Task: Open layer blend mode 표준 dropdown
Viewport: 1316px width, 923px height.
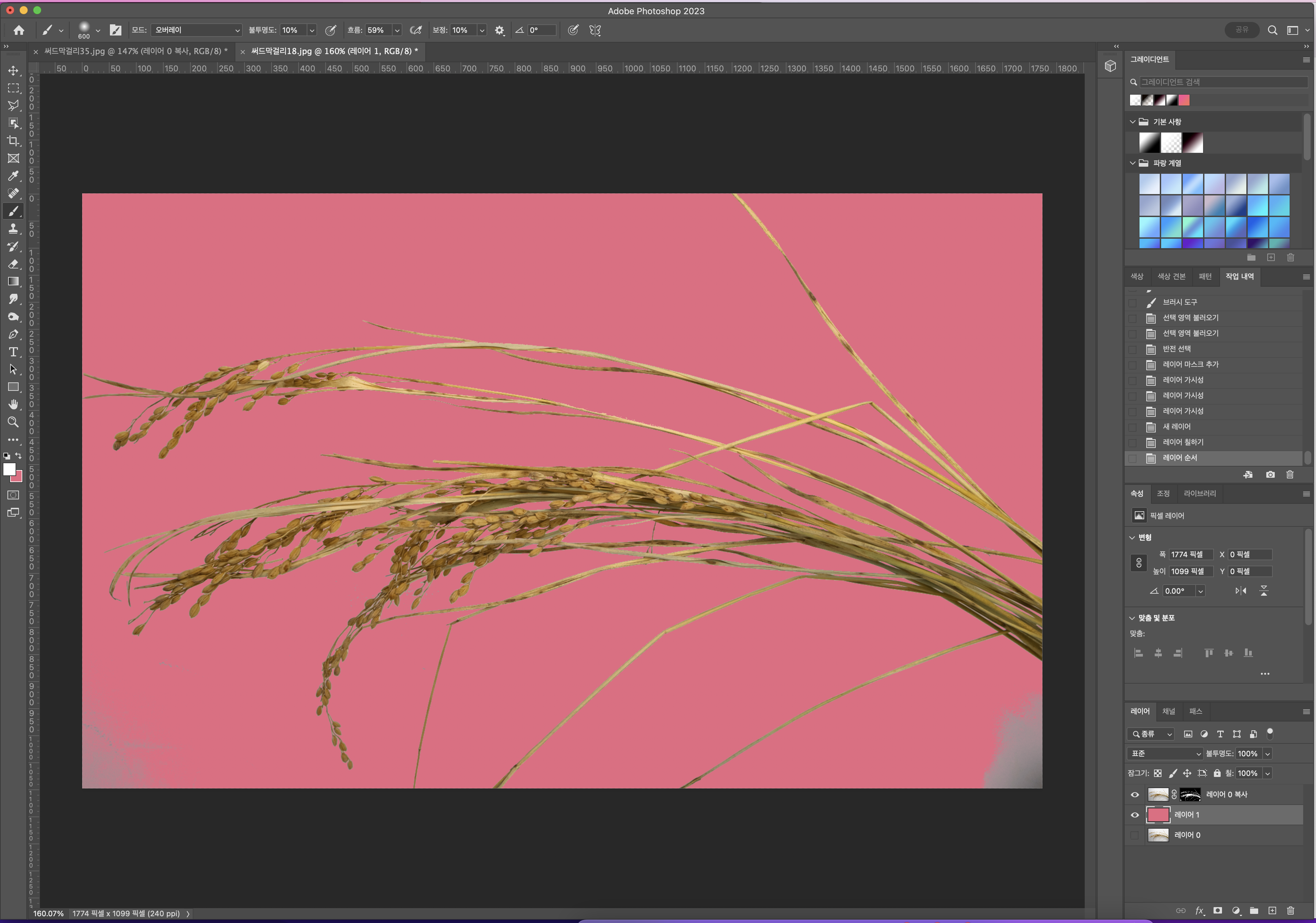Action: [1165, 753]
